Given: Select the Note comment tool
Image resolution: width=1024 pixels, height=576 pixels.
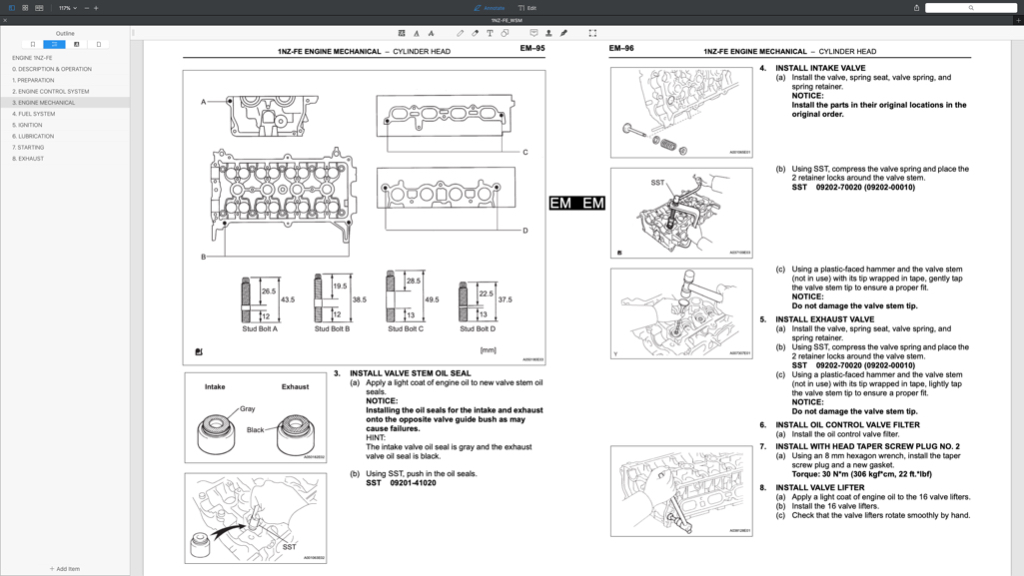Looking at the screenshot, I should pos(534,31).
